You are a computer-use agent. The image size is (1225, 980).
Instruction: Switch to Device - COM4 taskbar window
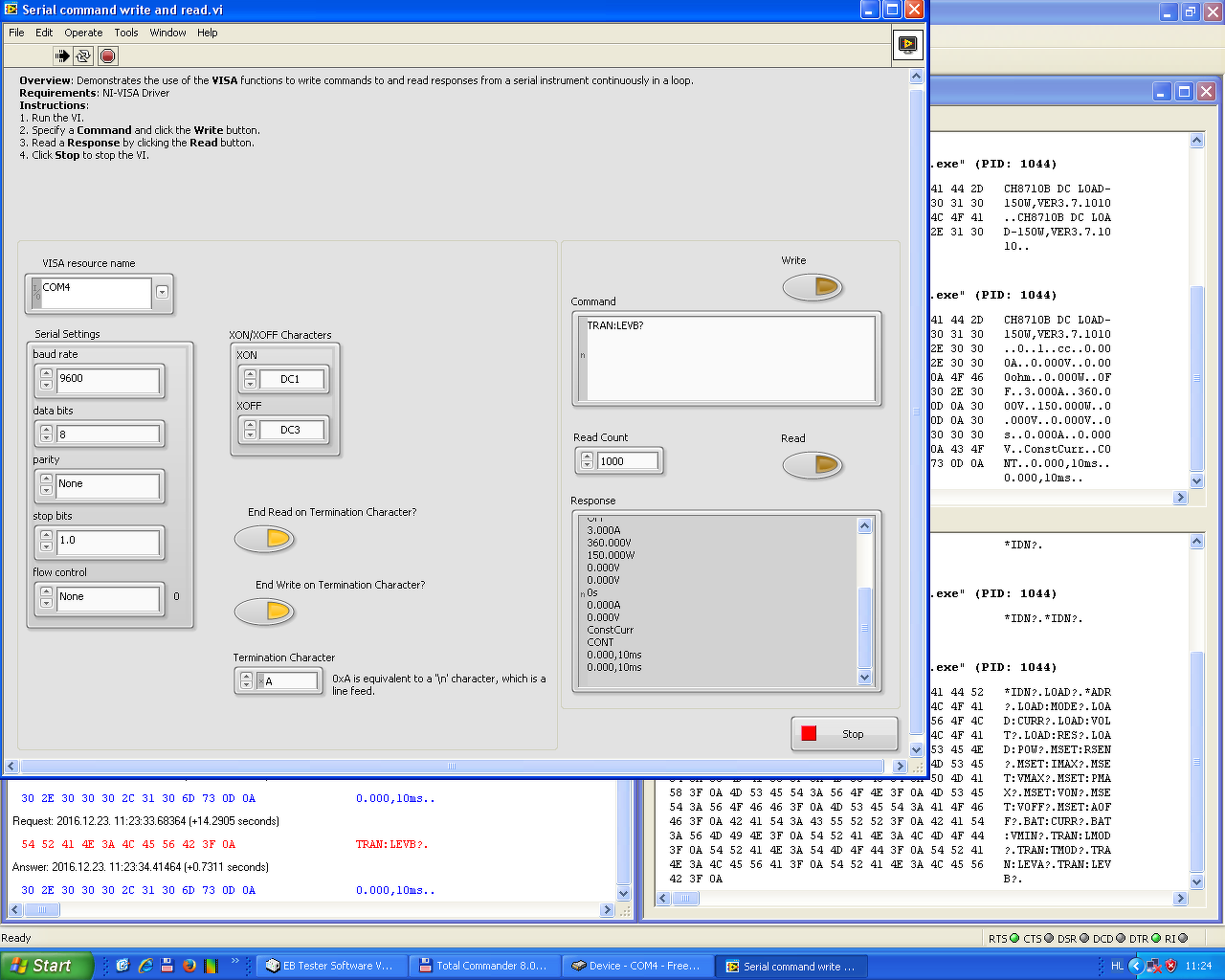tap(637, 966)
